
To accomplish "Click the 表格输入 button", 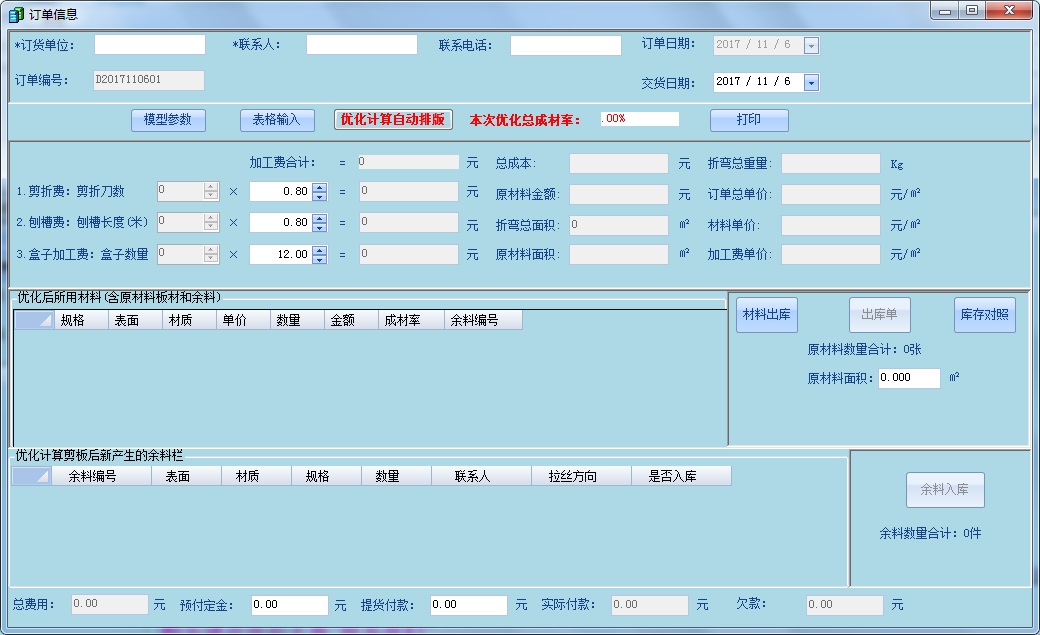I will pyautogui.click(x=277, y=120).
